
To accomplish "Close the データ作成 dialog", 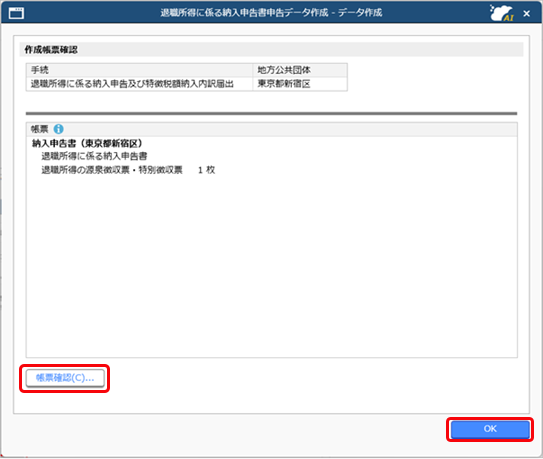I will click(526, 14).
